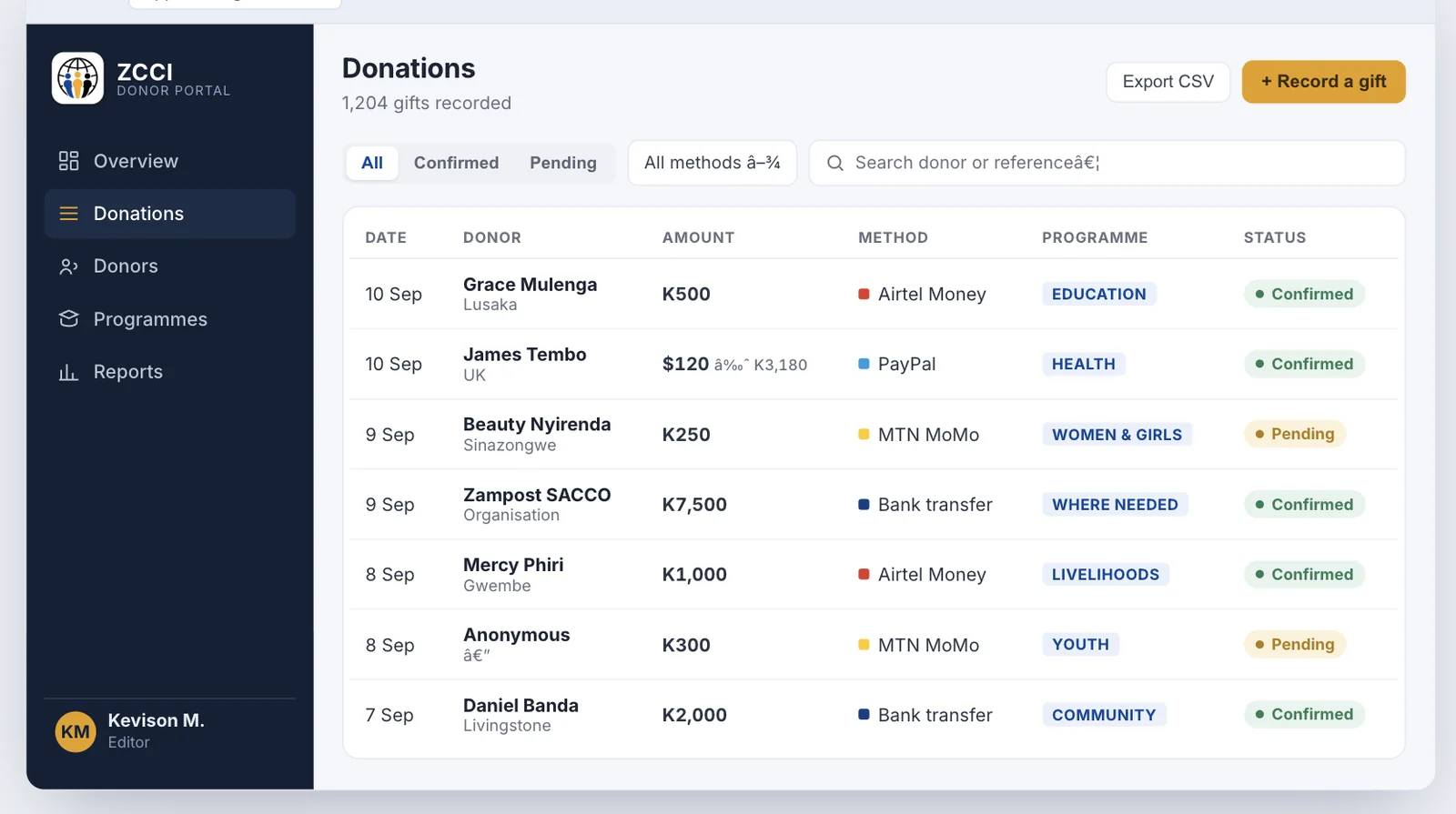Select donor Zampost SACCO
1456x814 pixels.
pyautogui.click(x=537, y=495)
